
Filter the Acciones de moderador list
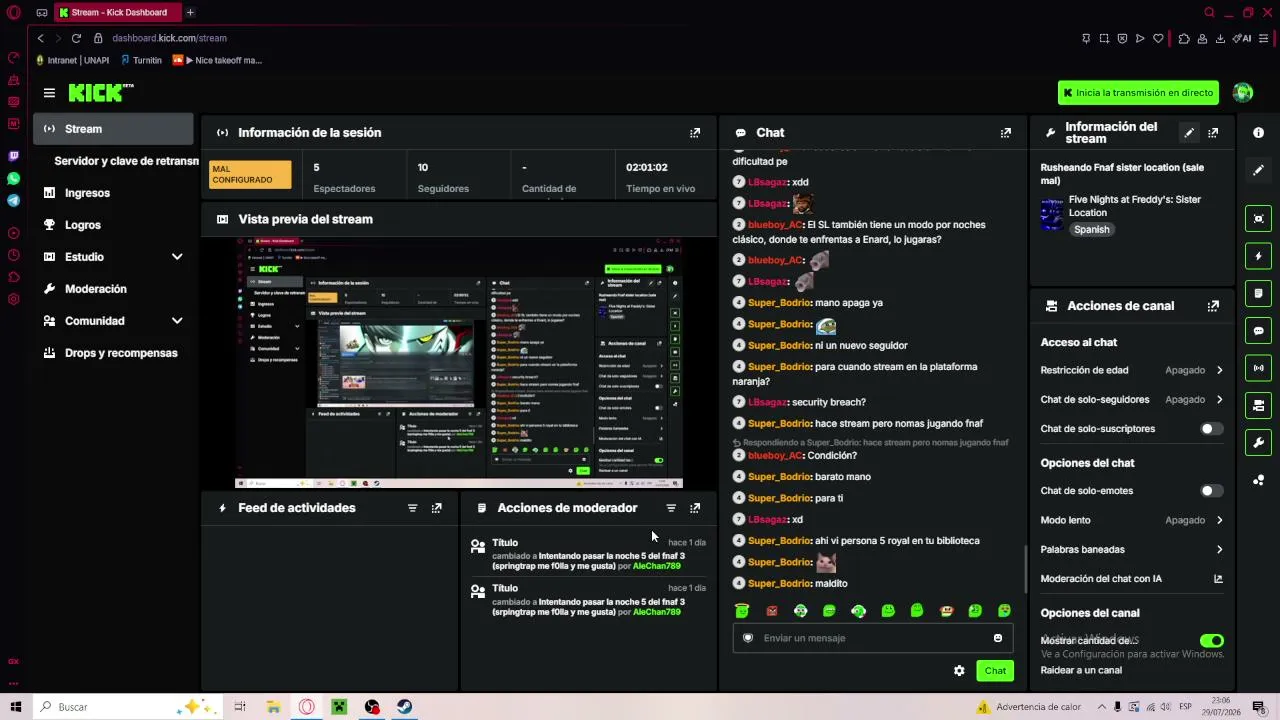pyautogui.click(x=671, y=508)
